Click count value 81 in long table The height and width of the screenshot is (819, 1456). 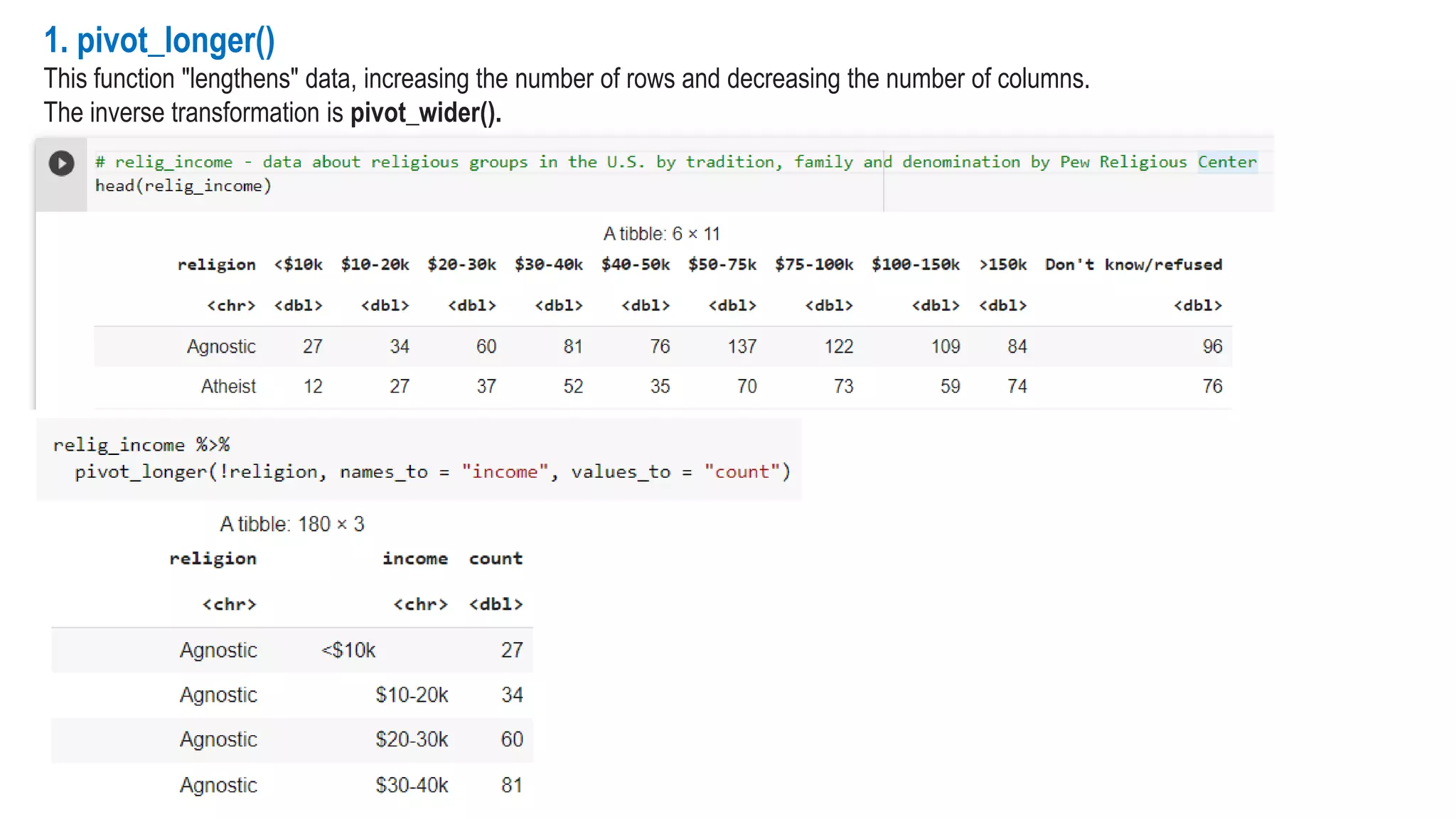pyautogui.click(x=512, y=786)
